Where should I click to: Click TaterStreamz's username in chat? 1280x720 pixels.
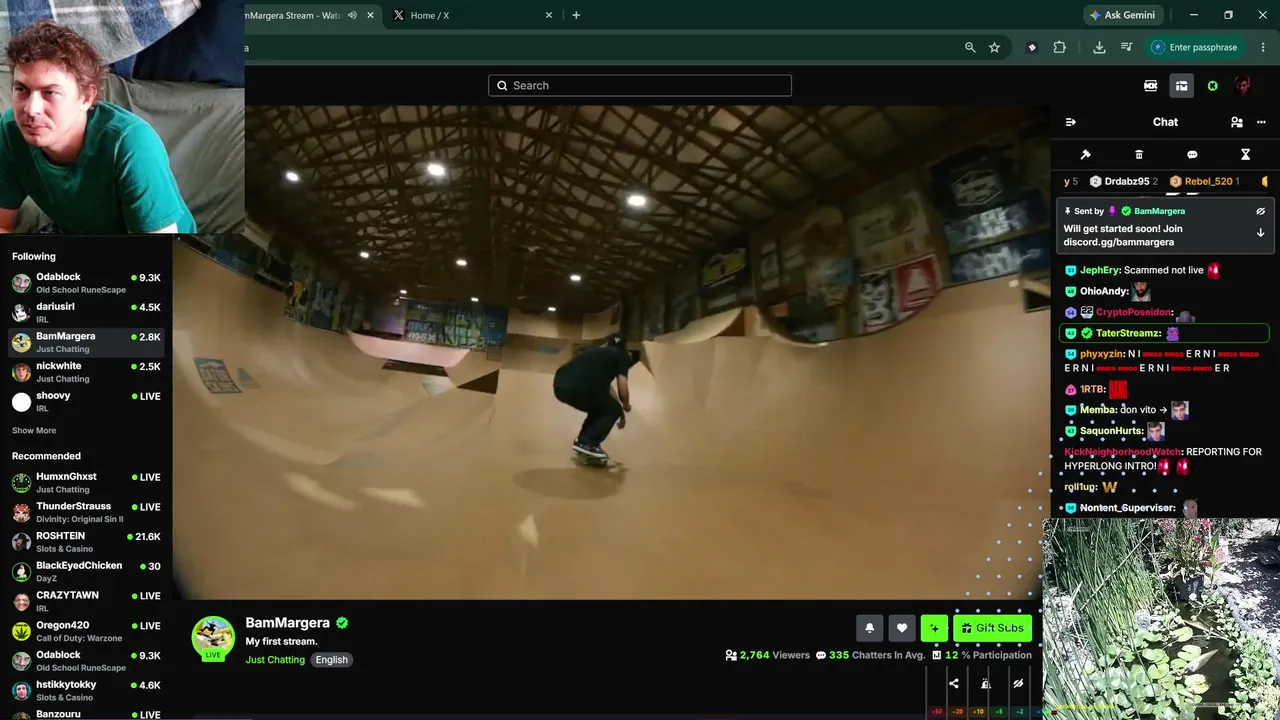(1128, 333)
